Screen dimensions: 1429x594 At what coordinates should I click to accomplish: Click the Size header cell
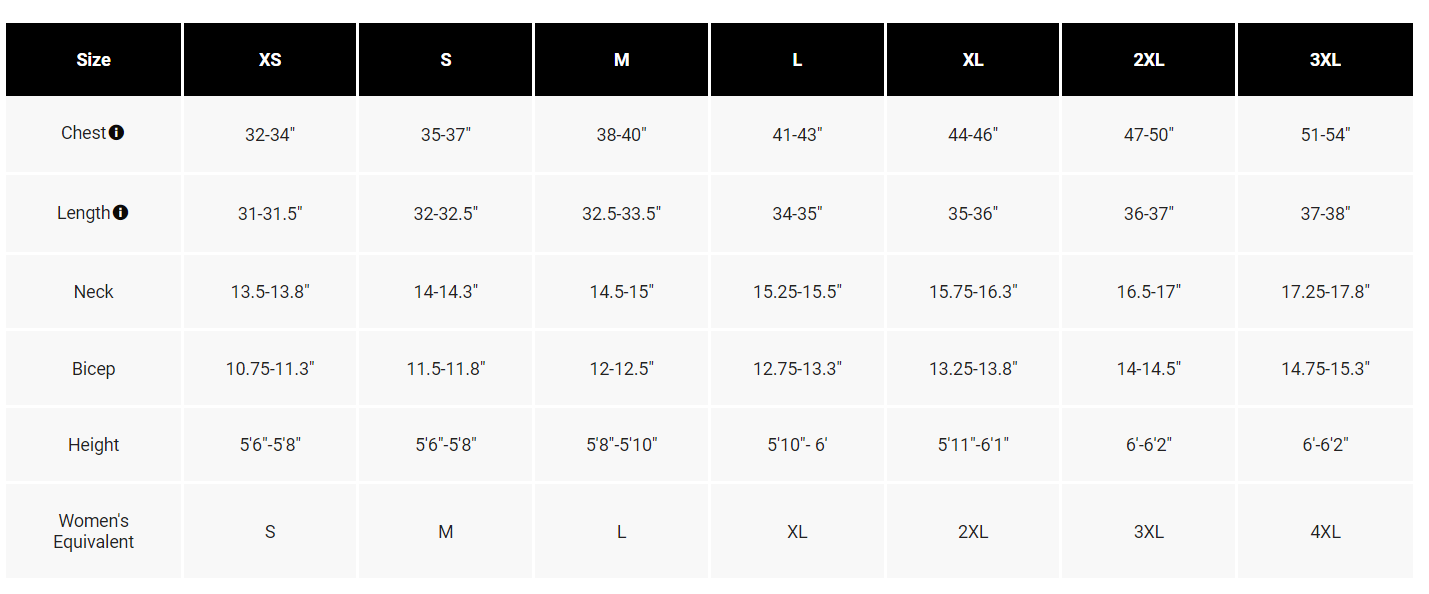click(93, 60)
